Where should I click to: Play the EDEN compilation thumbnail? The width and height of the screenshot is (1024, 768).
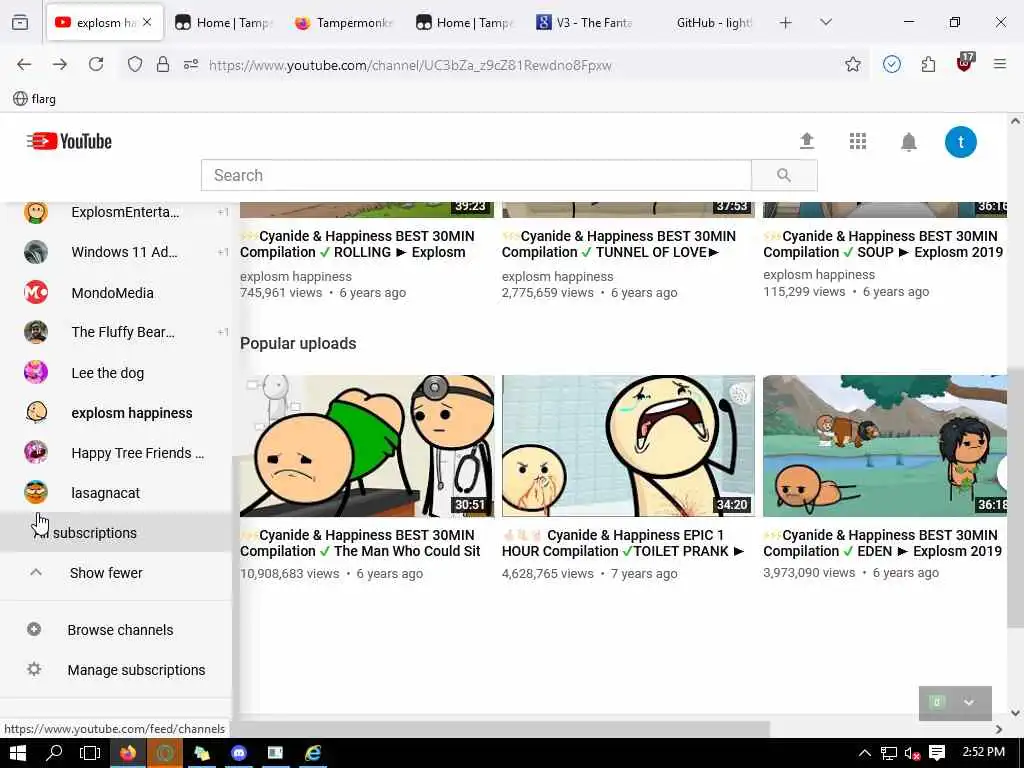[x=885, y=446]
